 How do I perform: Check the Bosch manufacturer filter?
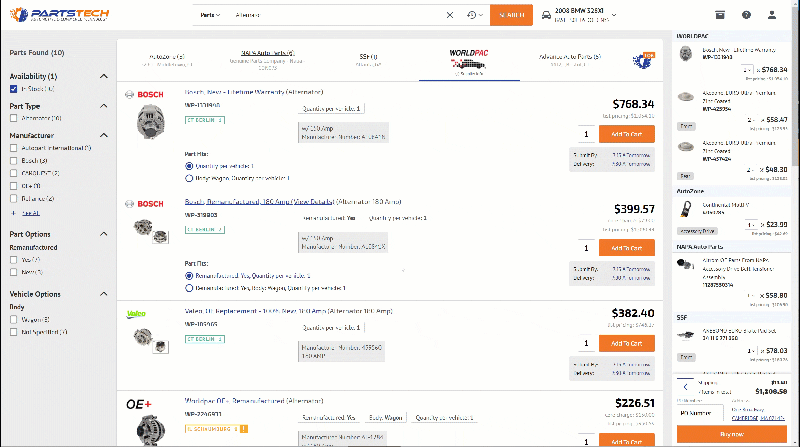(x=14, y=161)
